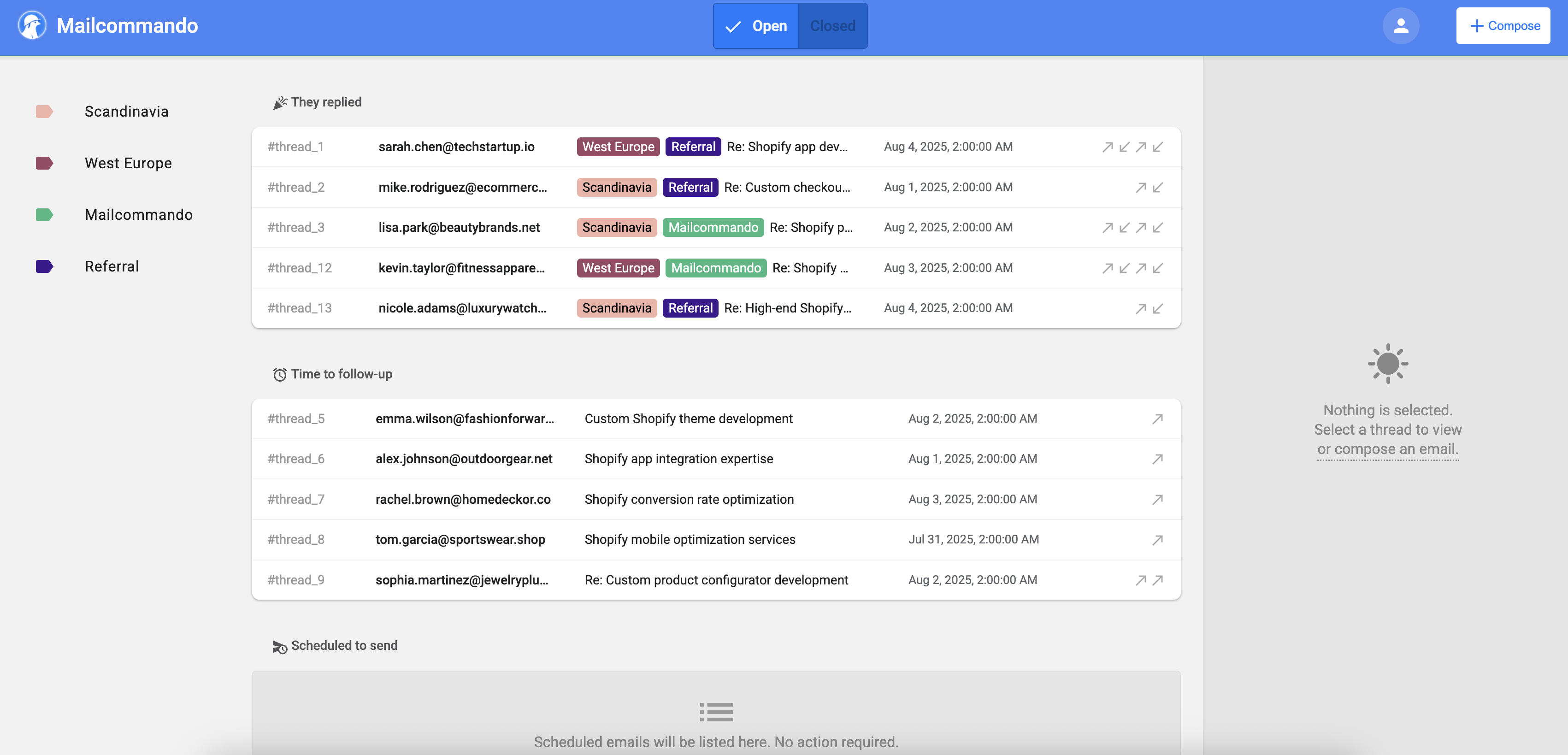Click the party popper icon beside They replied
Viewport: 1568px width, 755px height.
280,102
